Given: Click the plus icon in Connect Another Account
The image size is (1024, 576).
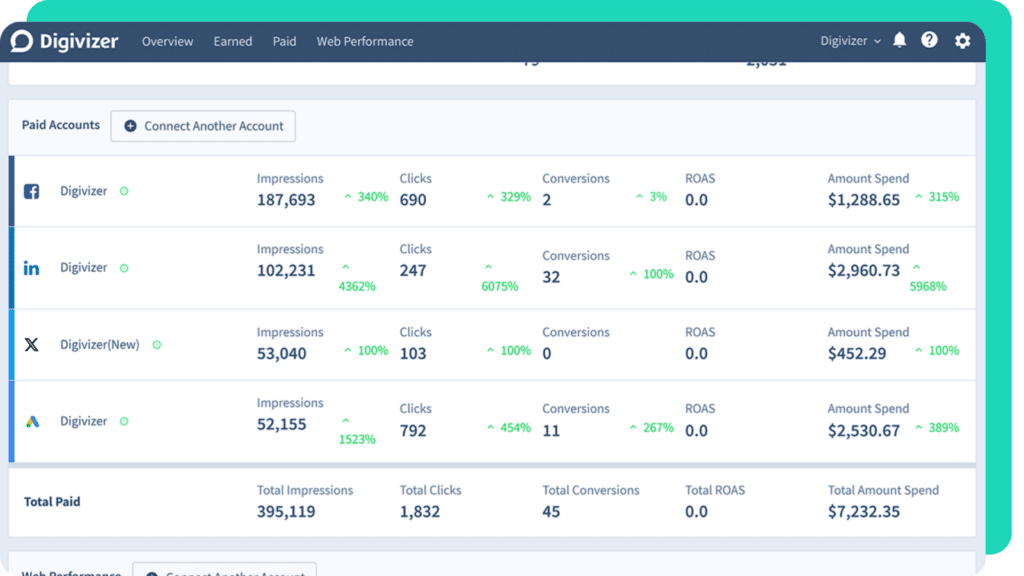Looking at the screenshot, I should [x=130, y=126].
